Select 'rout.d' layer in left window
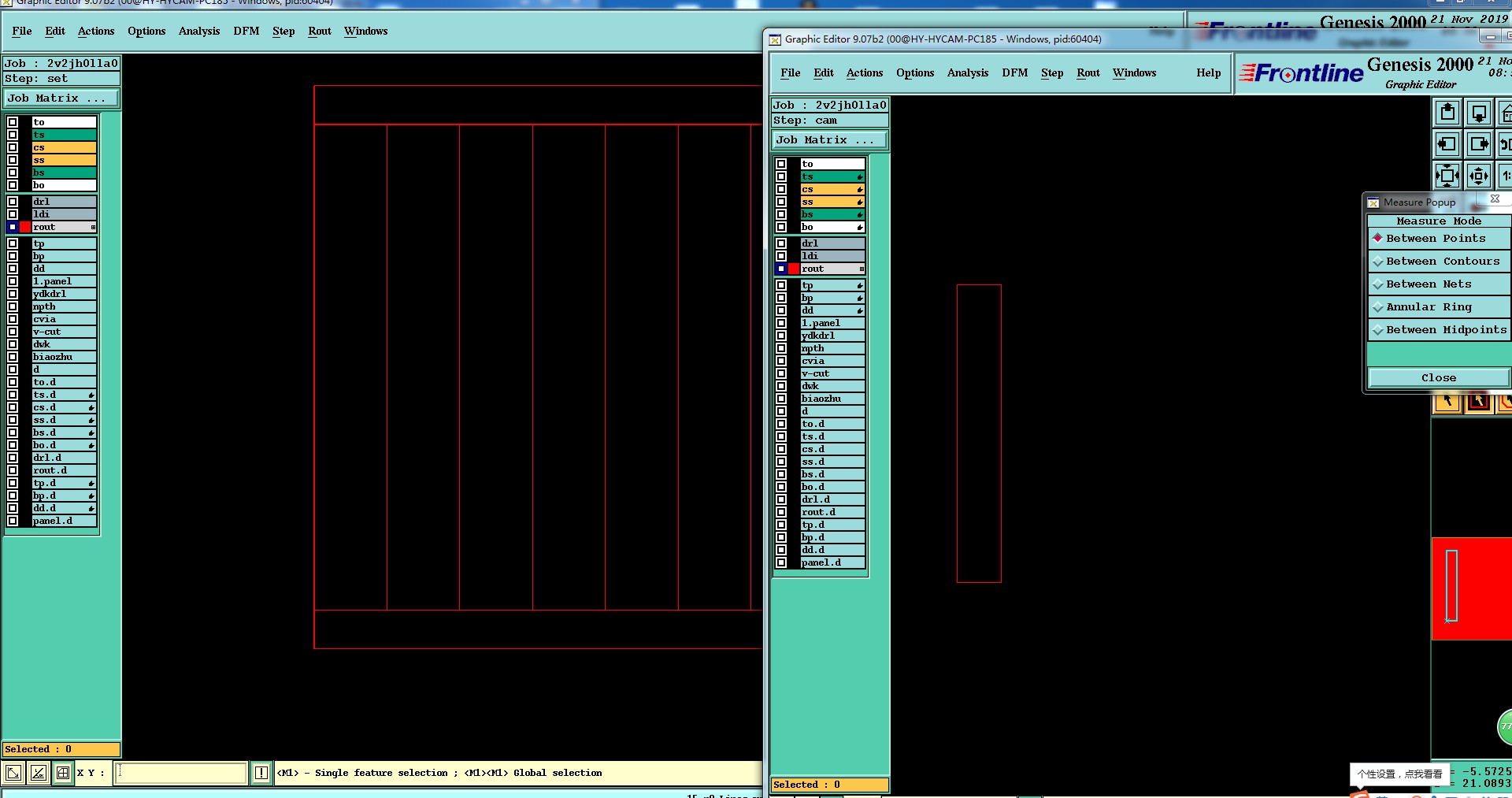Viewport: 1512px width, 798px height. point(64,470)
